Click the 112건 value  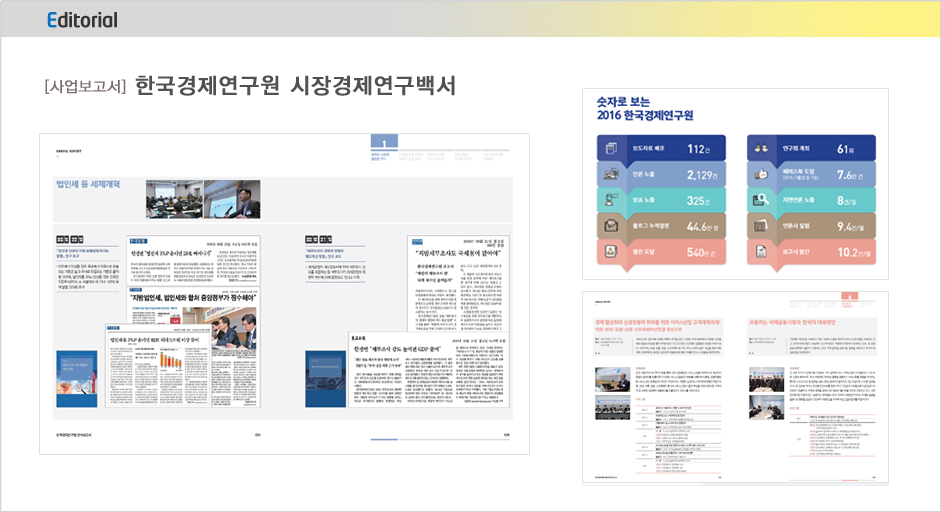pyautogui.click(x=699, y=149)
